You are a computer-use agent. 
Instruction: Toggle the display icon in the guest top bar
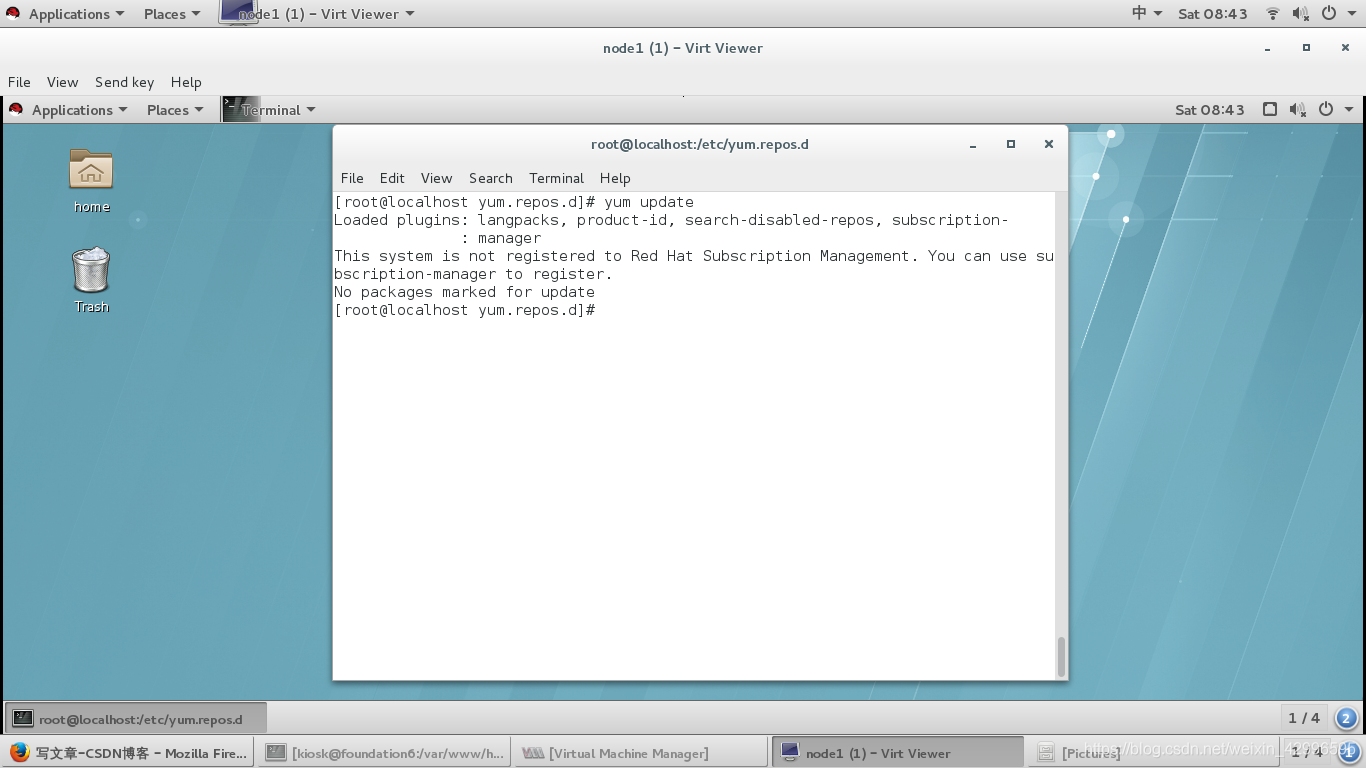pyautogui.click(x=1270, y=110)
